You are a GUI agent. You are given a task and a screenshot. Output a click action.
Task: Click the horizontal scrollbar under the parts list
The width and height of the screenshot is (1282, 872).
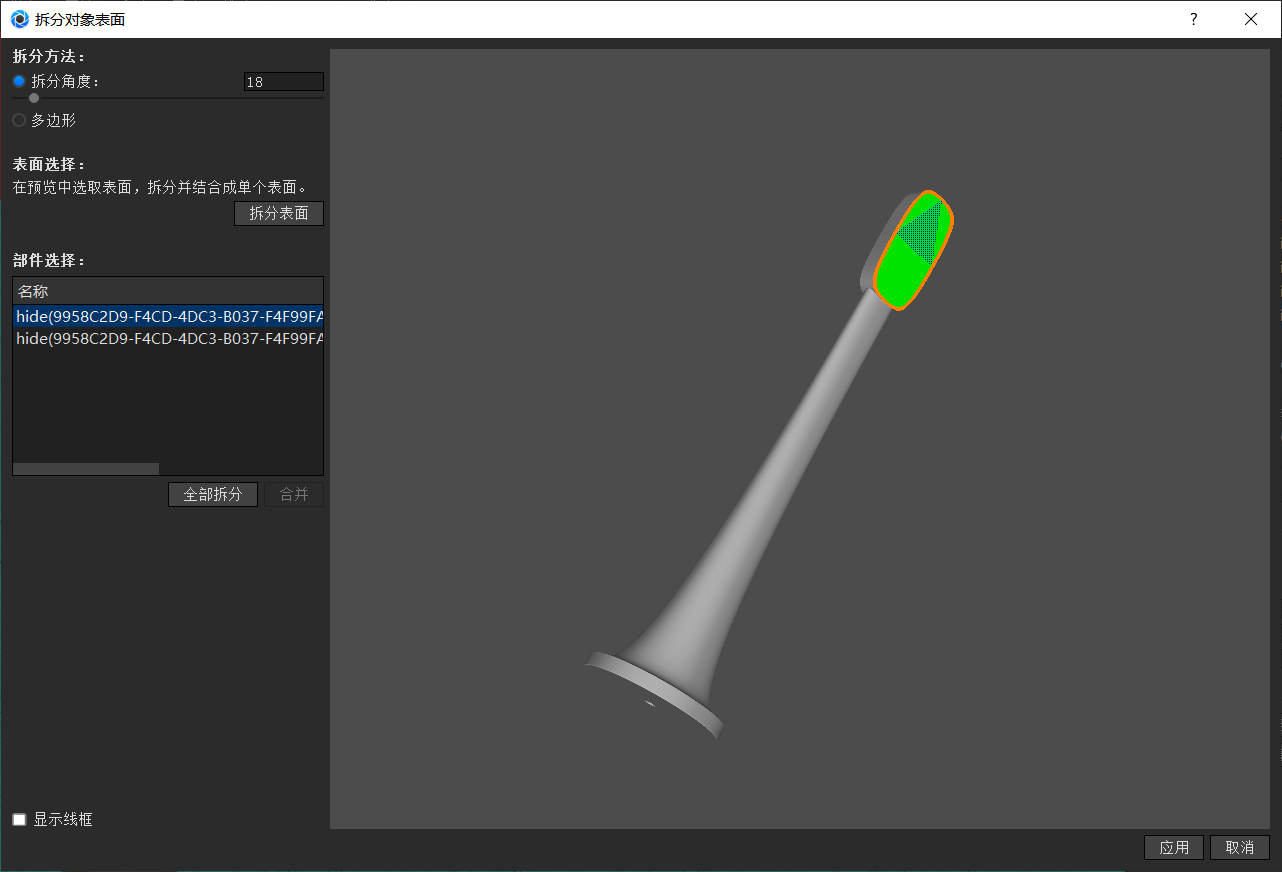point(85,467)
